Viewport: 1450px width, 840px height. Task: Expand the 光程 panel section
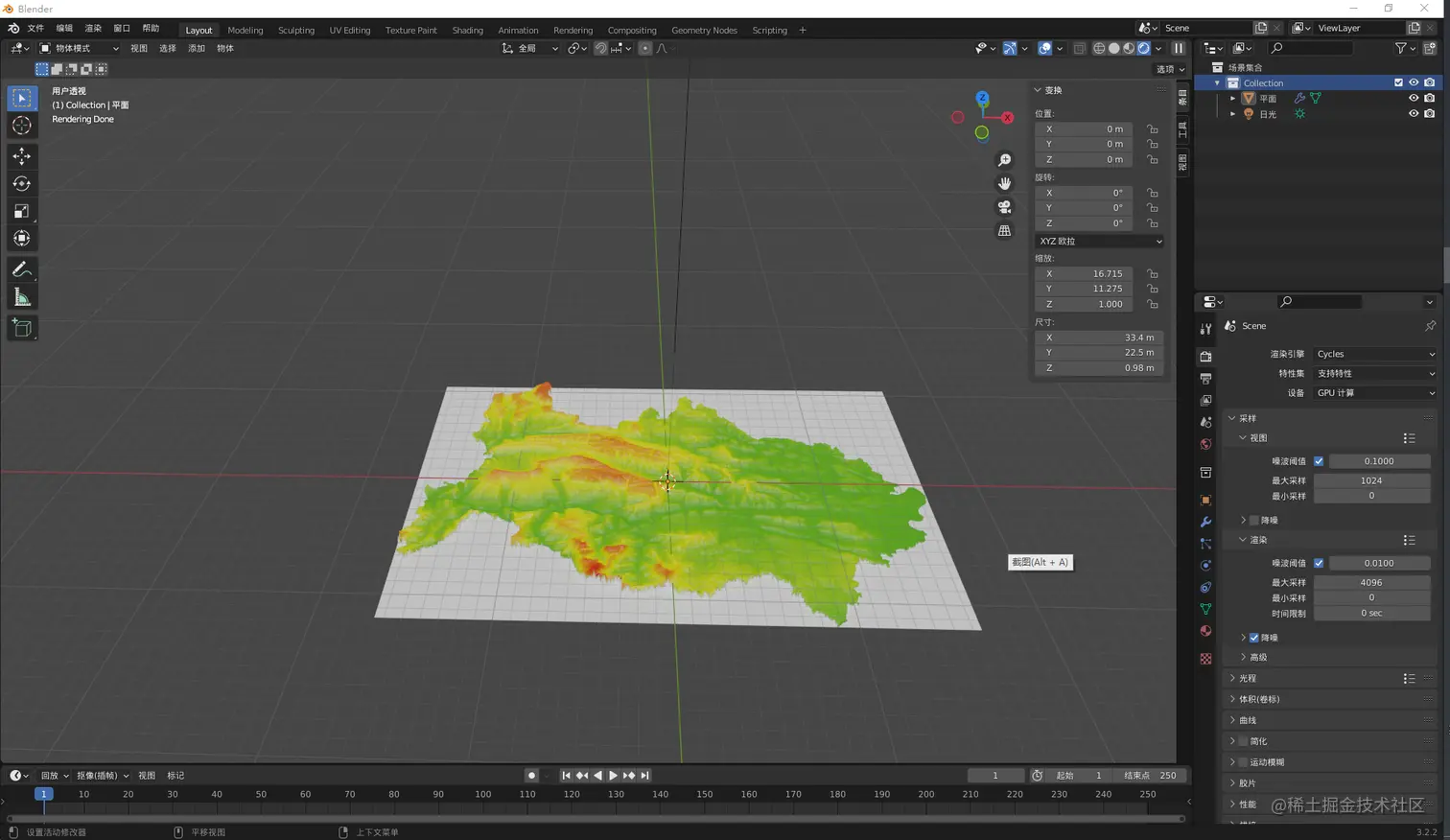[1247, 678]
